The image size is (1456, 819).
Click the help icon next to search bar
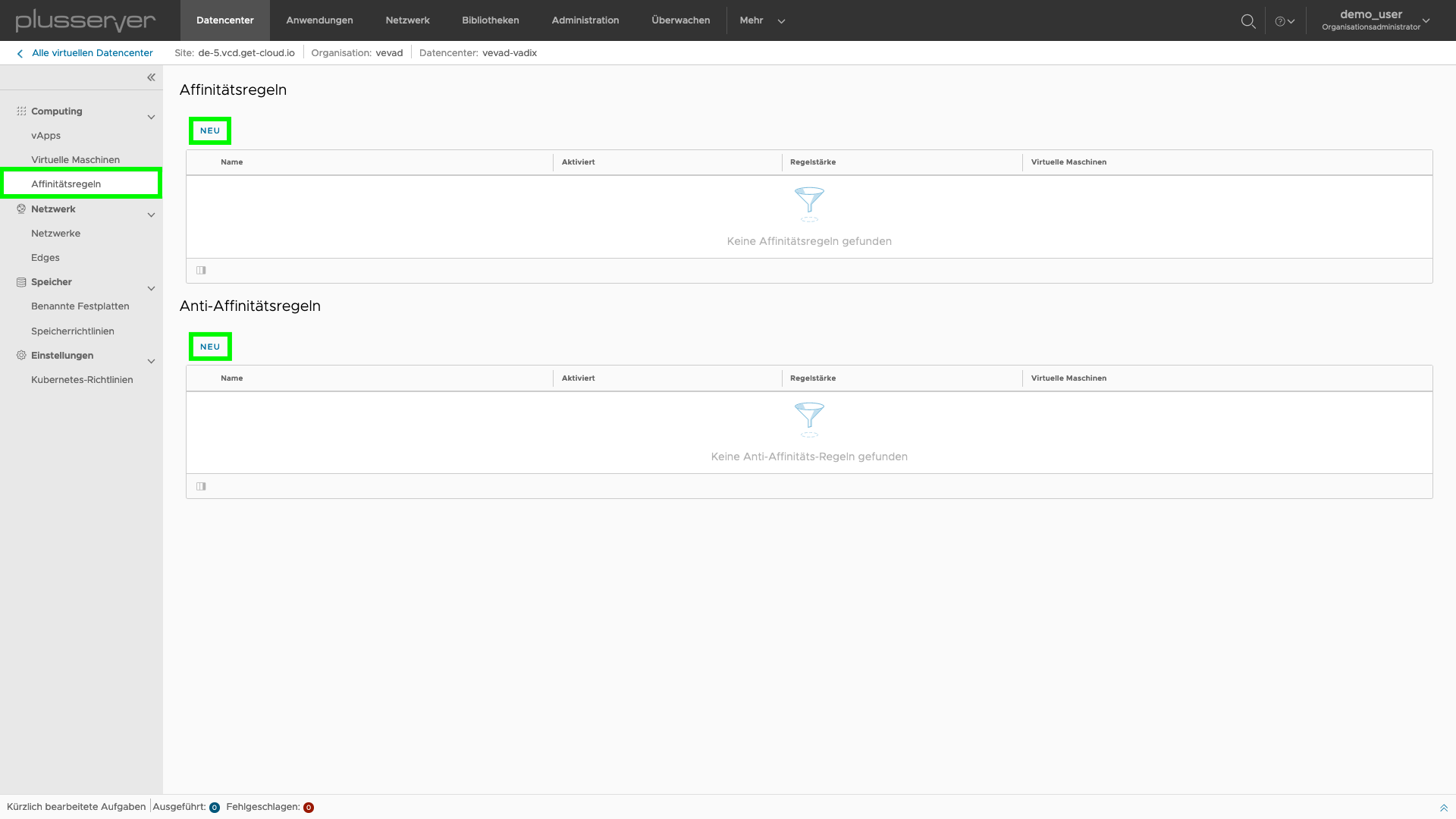(1281, 20)
